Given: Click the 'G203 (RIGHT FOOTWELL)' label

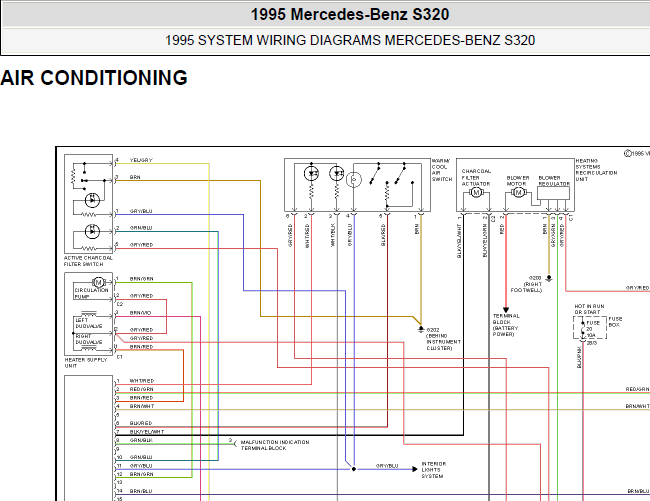Looking at the screenshot, I should pos(526,284).
